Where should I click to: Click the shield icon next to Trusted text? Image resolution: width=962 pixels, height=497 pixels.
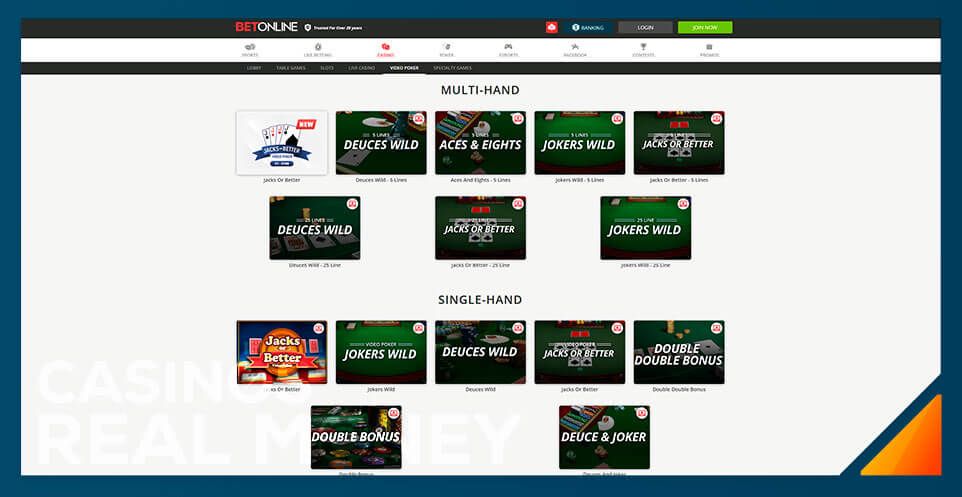coord(308,28)
